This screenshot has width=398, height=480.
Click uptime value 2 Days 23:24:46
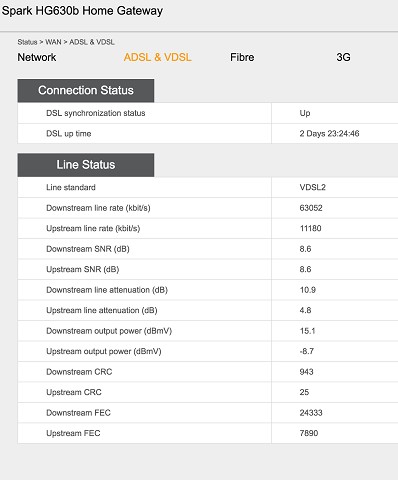pyautogui.click(x=329, y=134)
